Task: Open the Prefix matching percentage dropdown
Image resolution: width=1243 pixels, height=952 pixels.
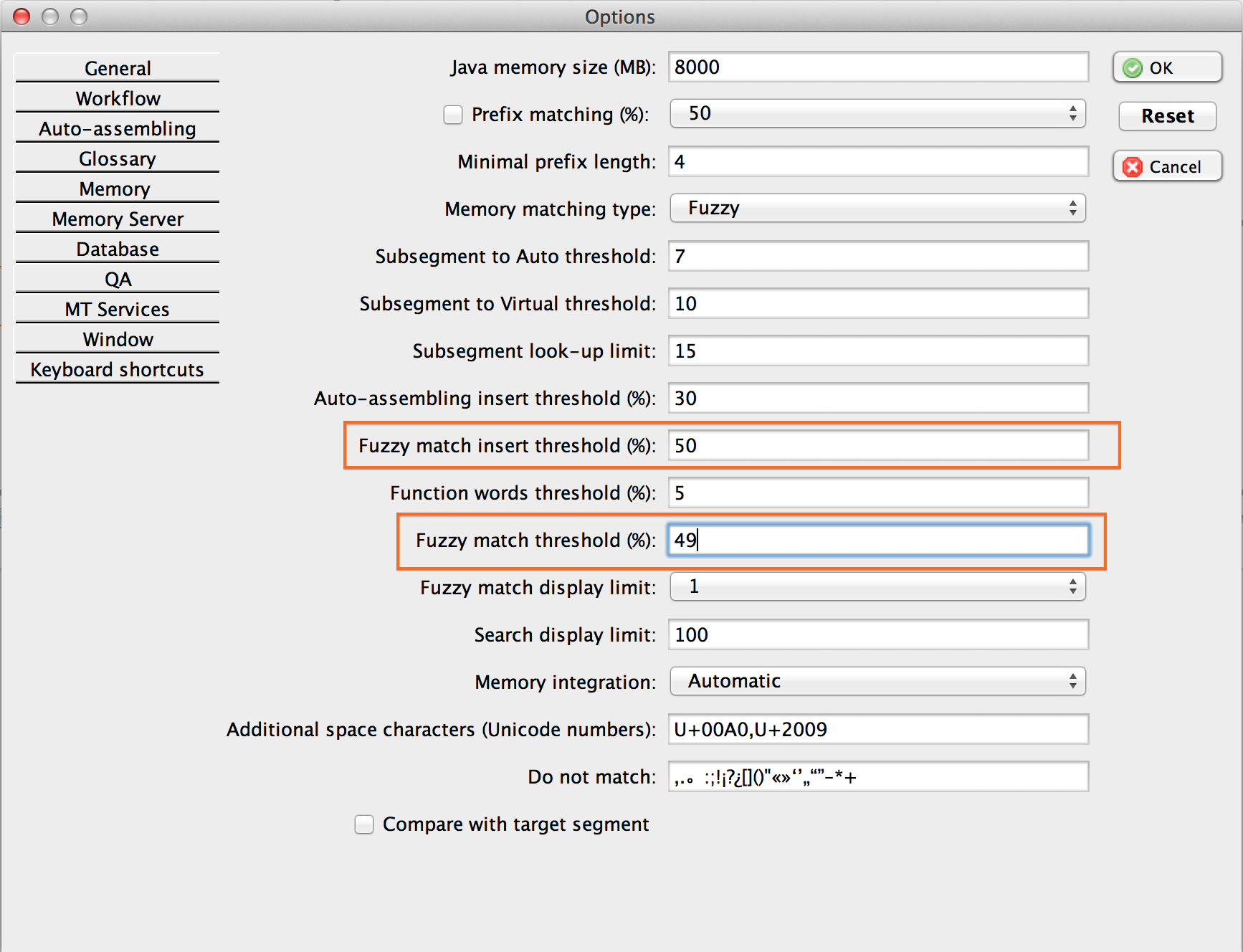Action: [x=877, y=114]
